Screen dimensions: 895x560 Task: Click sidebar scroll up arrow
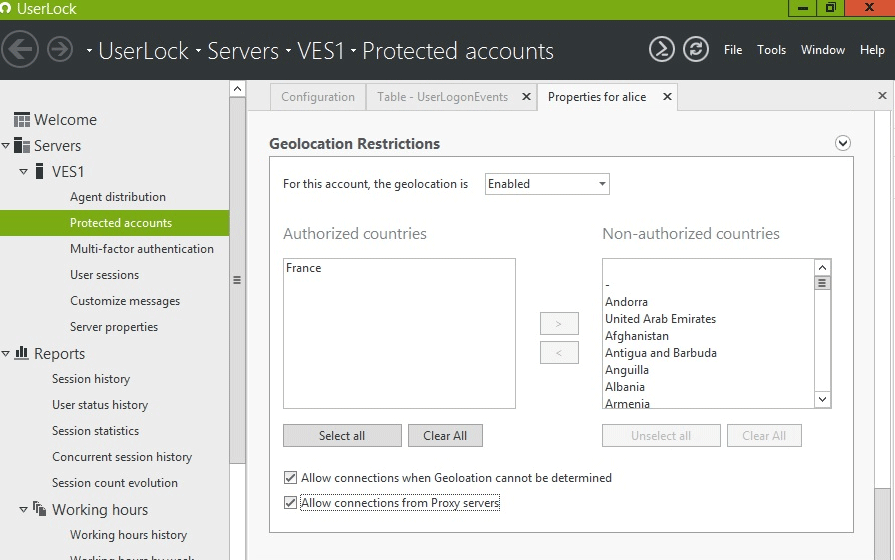coord(237,88)
